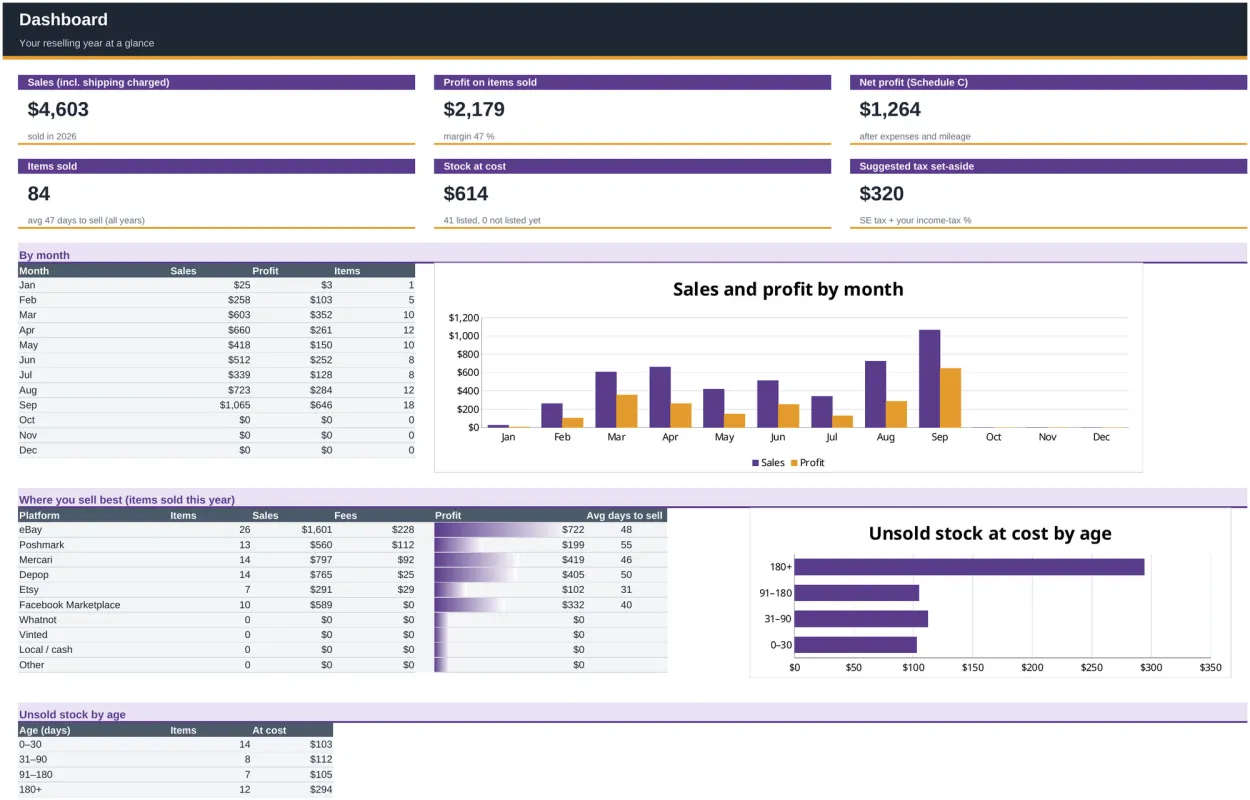Click the 180+ bar in age chart
The width and height of the screenshot is (1250, 800).
(969, 567)
